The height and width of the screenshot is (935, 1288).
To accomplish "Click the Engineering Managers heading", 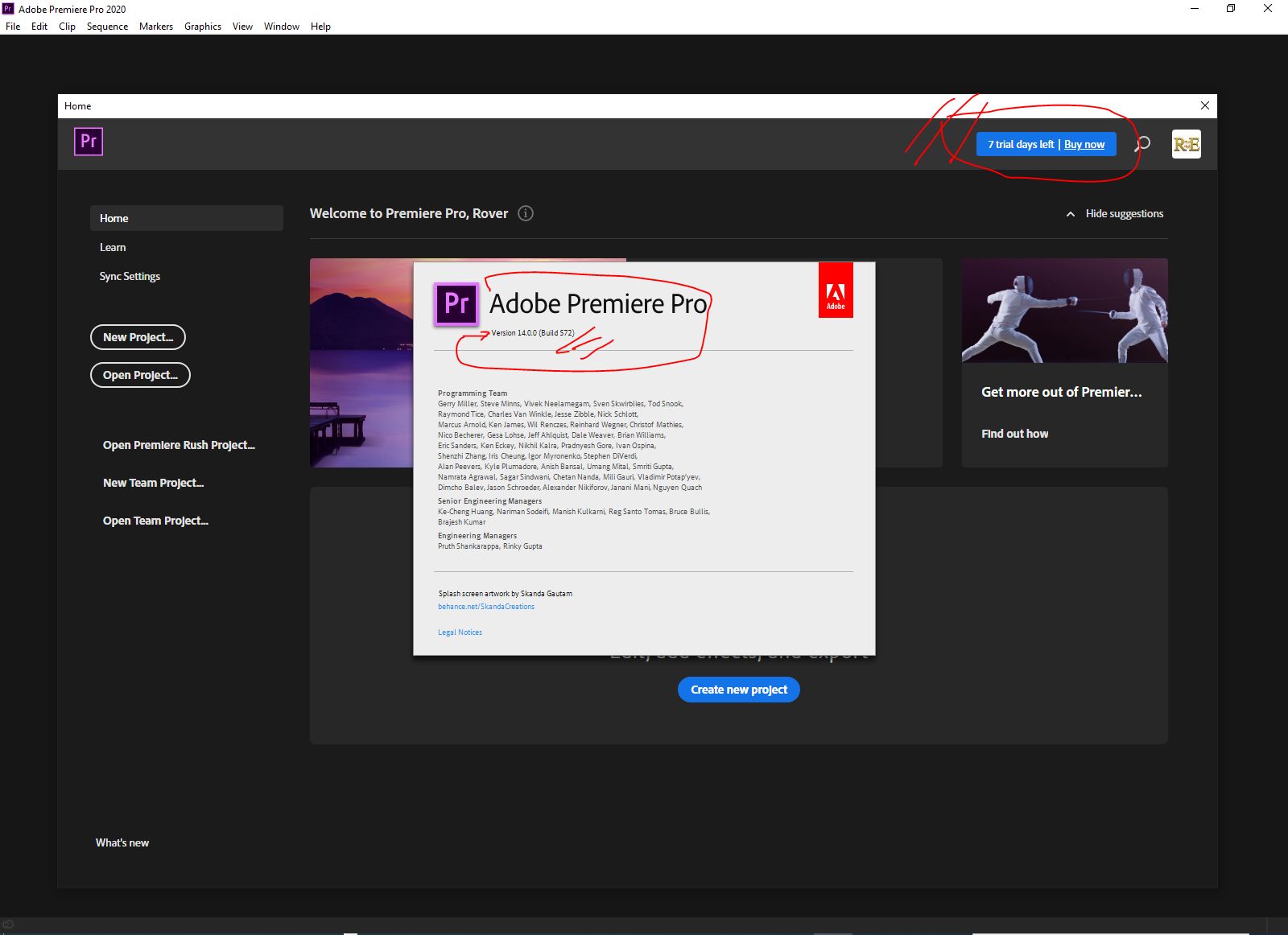I will point(477,536).
